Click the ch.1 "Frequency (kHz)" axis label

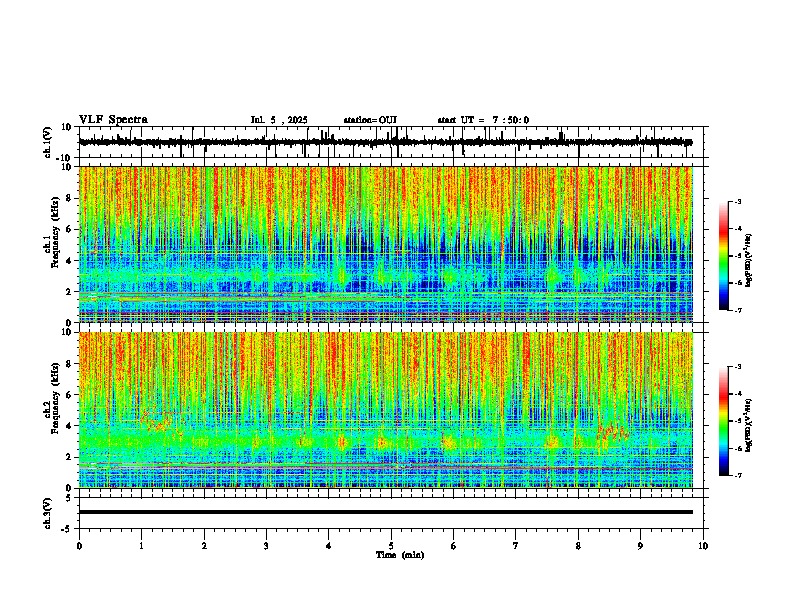[x=55, y=232]
